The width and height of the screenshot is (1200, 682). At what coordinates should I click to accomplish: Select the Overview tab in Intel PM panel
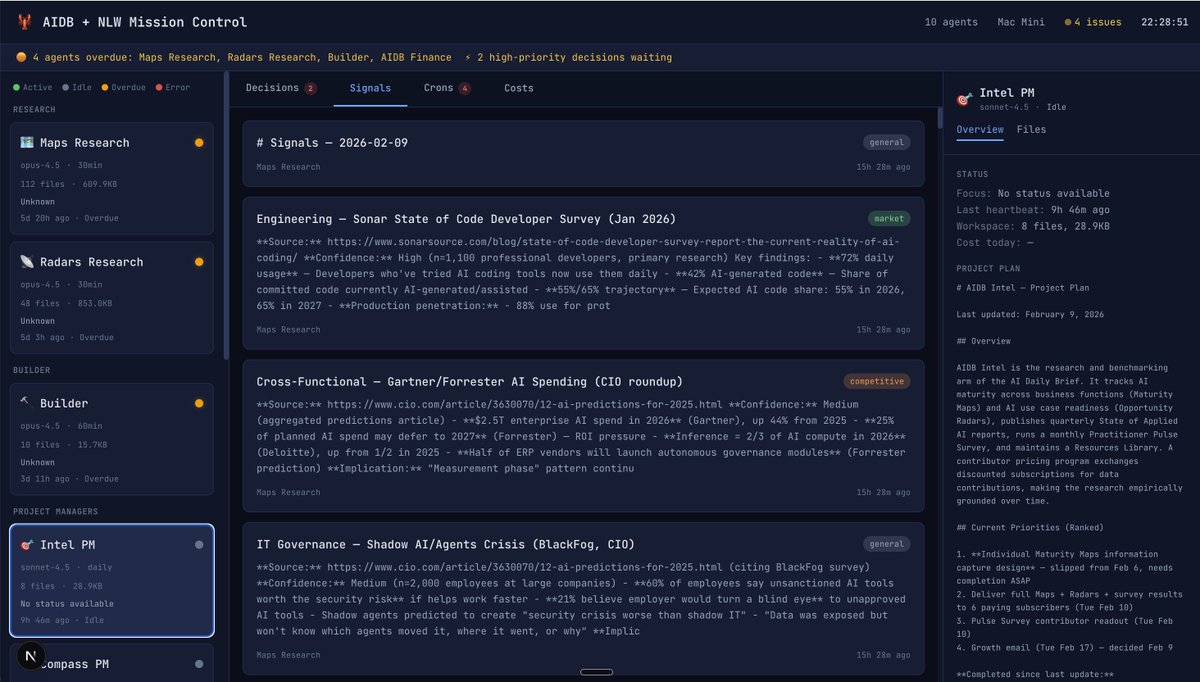point(980,129)
